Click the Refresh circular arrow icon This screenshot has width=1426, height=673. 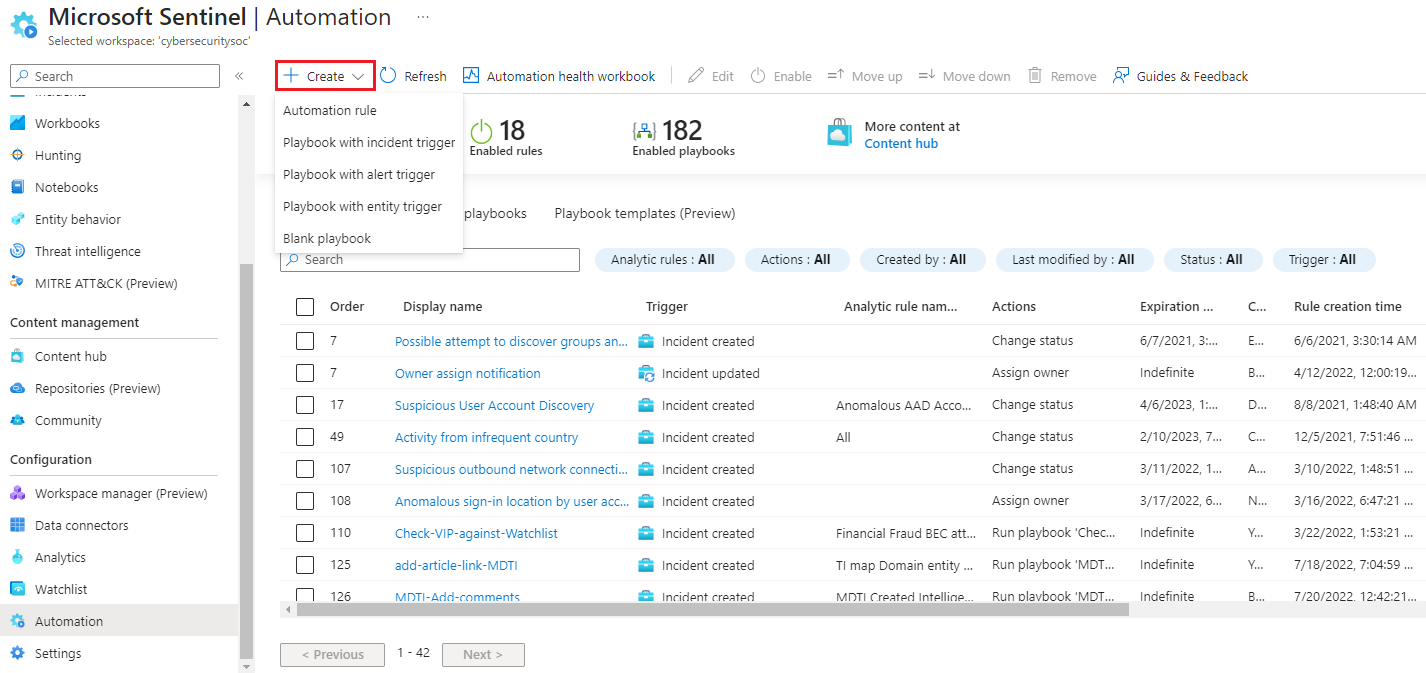click(x=389, y=76)
